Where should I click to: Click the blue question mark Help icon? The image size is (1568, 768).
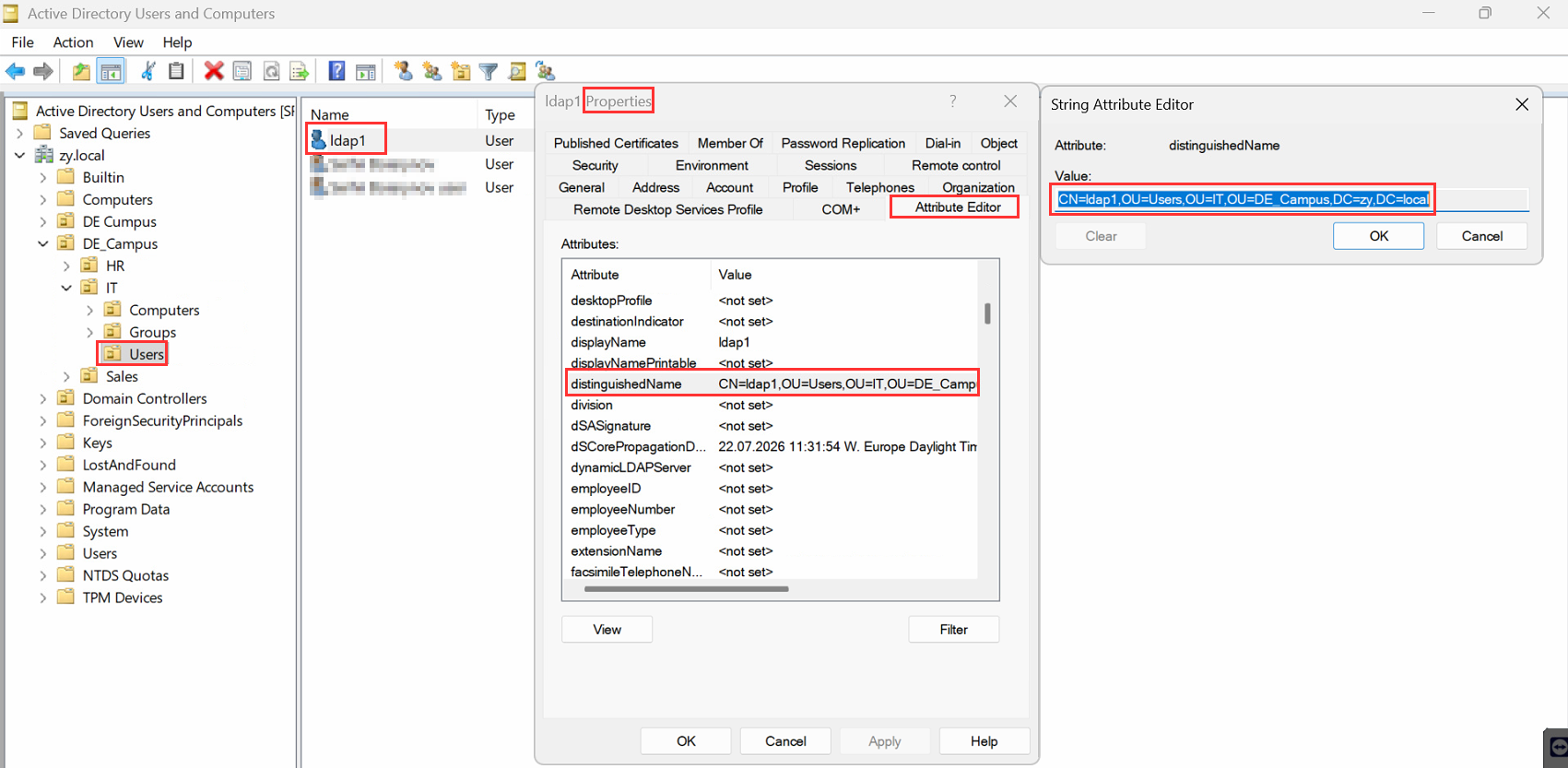click(x=337, y=71)
